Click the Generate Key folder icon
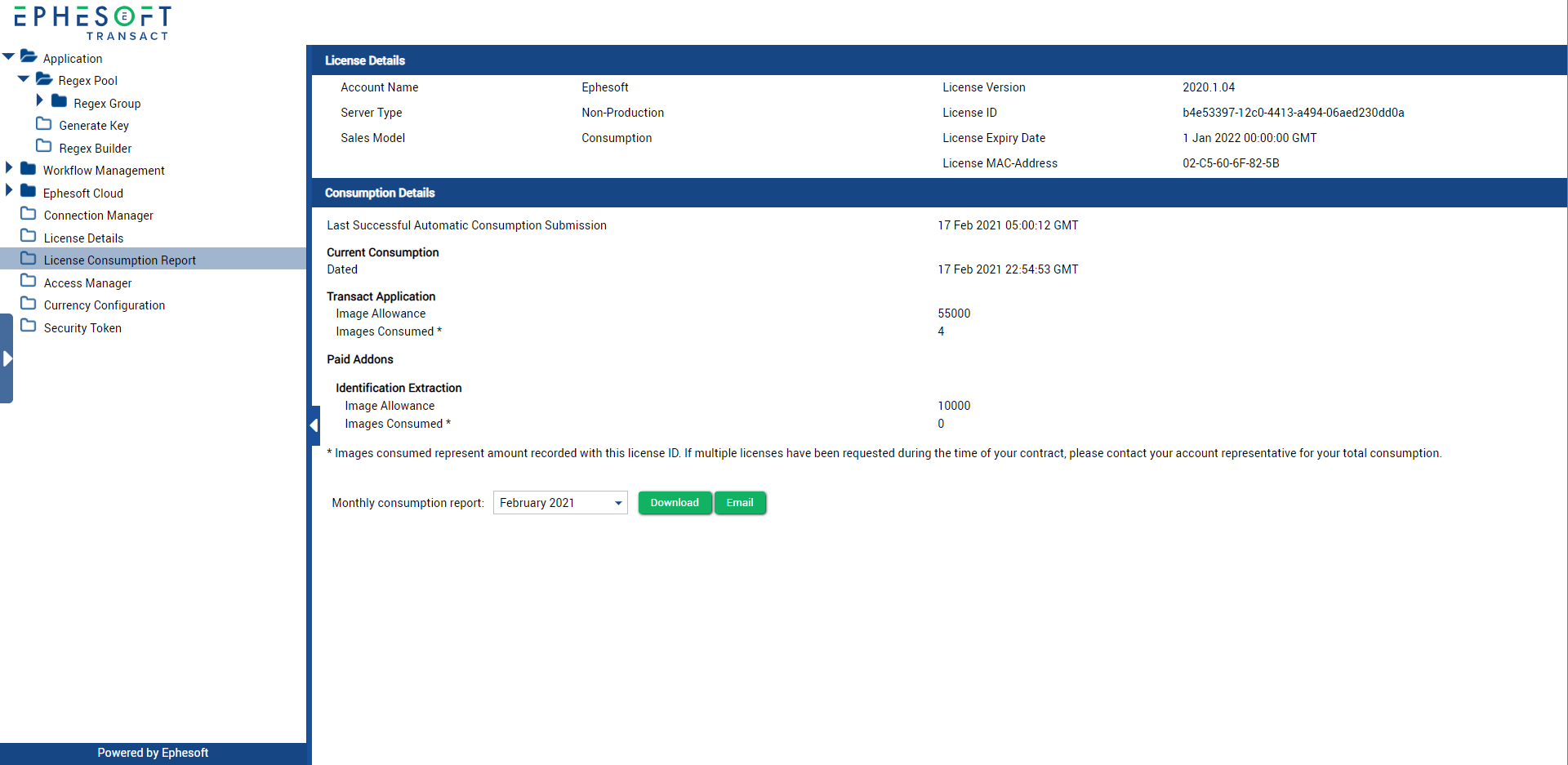1568x765 pixels. [x=44, y=124]
